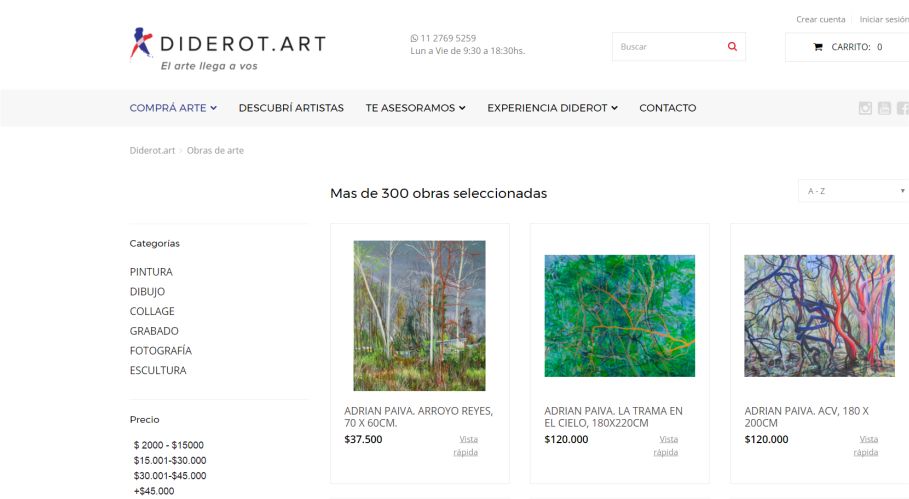The width and height of the screenshot is (909, 499).
Task: Go to Descubrí Artistas
Action: coord(291,108)
